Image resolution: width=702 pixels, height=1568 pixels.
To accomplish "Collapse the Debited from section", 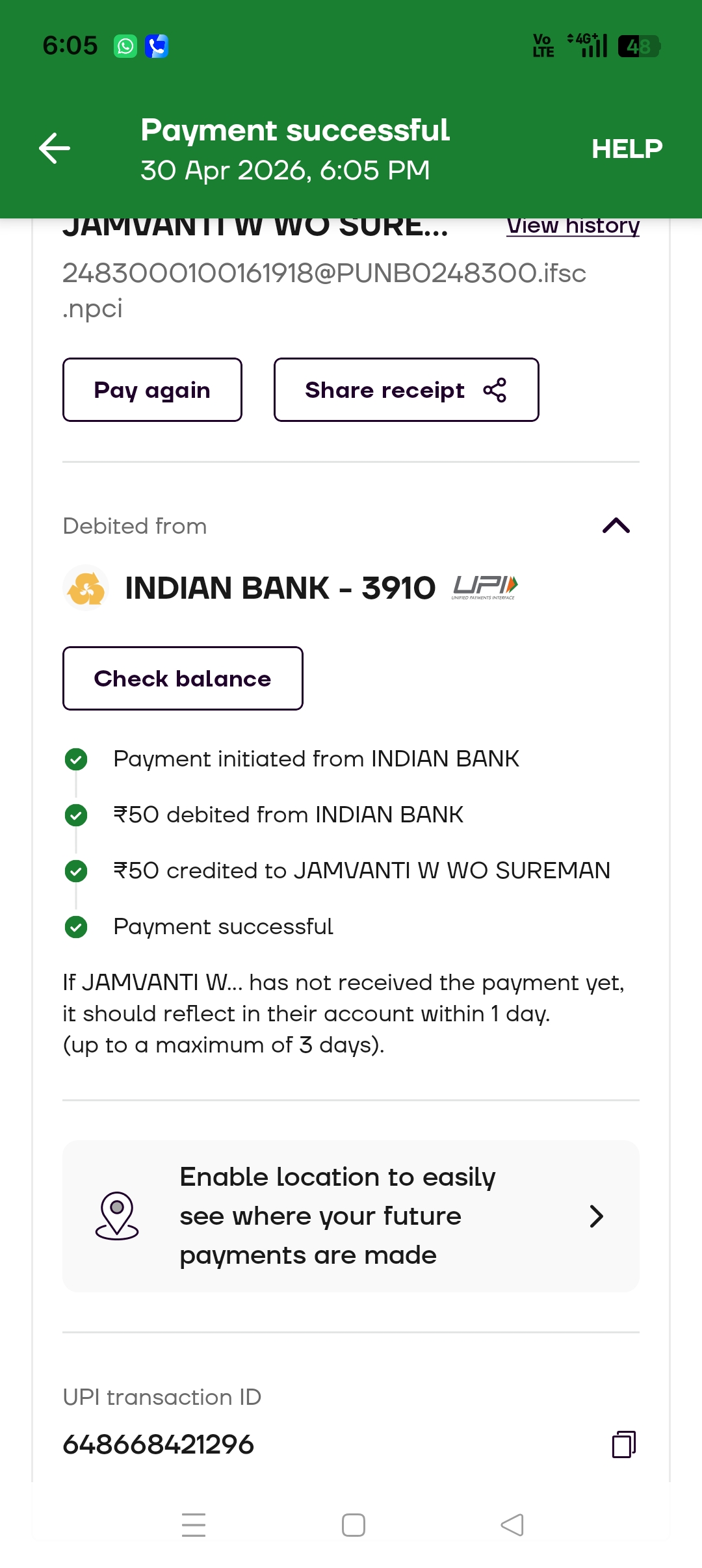I will (x=616, y=525).
